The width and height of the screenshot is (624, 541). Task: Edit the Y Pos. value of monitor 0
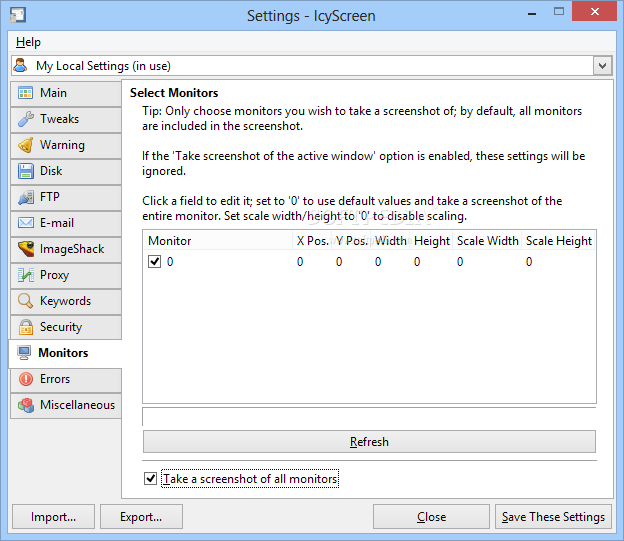click(339, 262)
